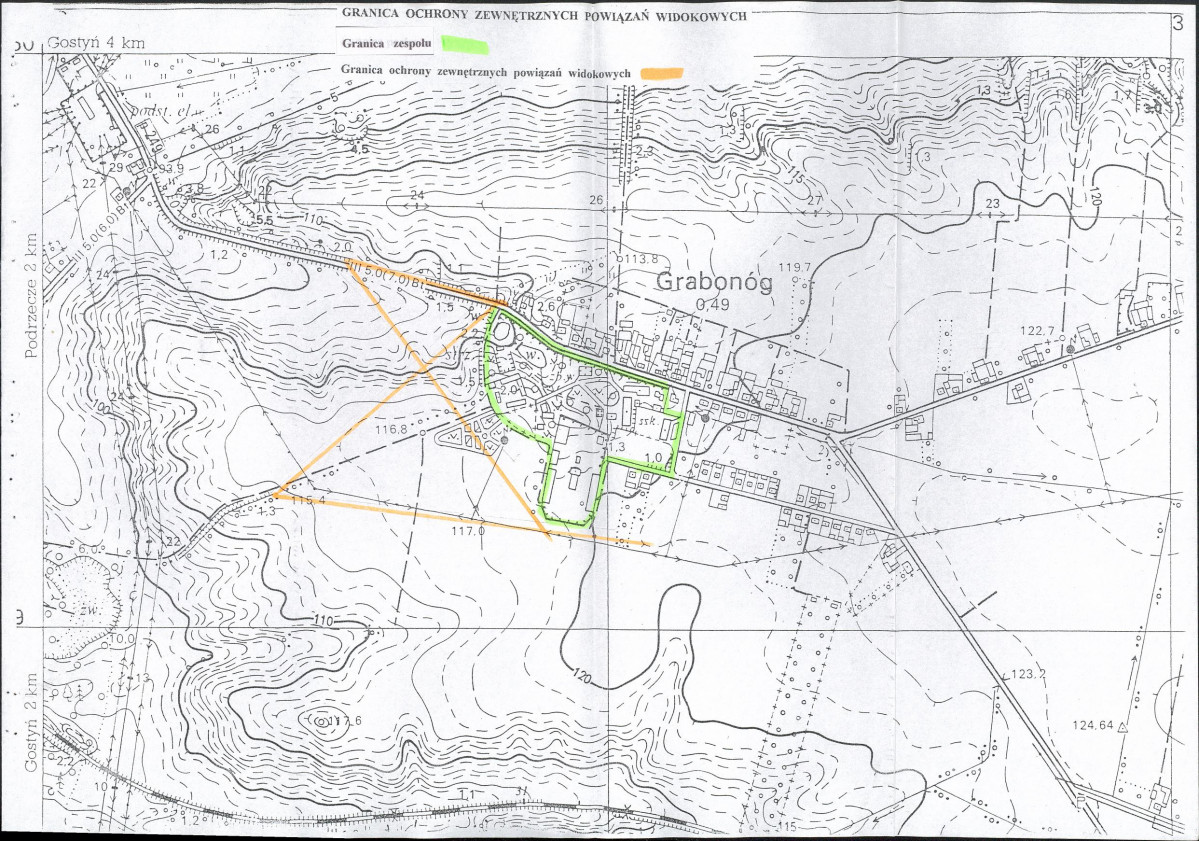Viewport: 1199px width, 841px height.
Task: Click the 115,4 elevation label near orange vertex
Action: [308, 500]
